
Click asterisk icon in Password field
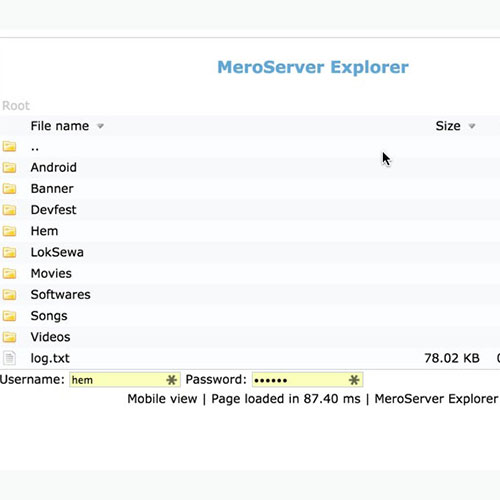pos(354,380)
